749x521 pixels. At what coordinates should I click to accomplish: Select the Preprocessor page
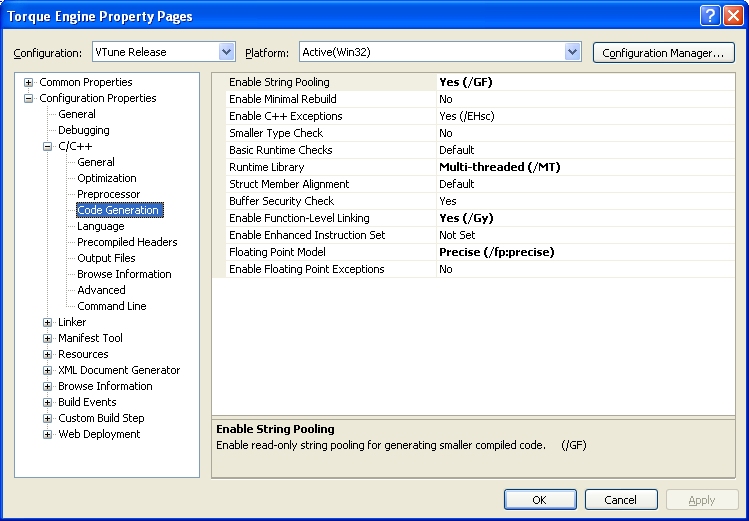pyautogui.click(x=108, y=194)
